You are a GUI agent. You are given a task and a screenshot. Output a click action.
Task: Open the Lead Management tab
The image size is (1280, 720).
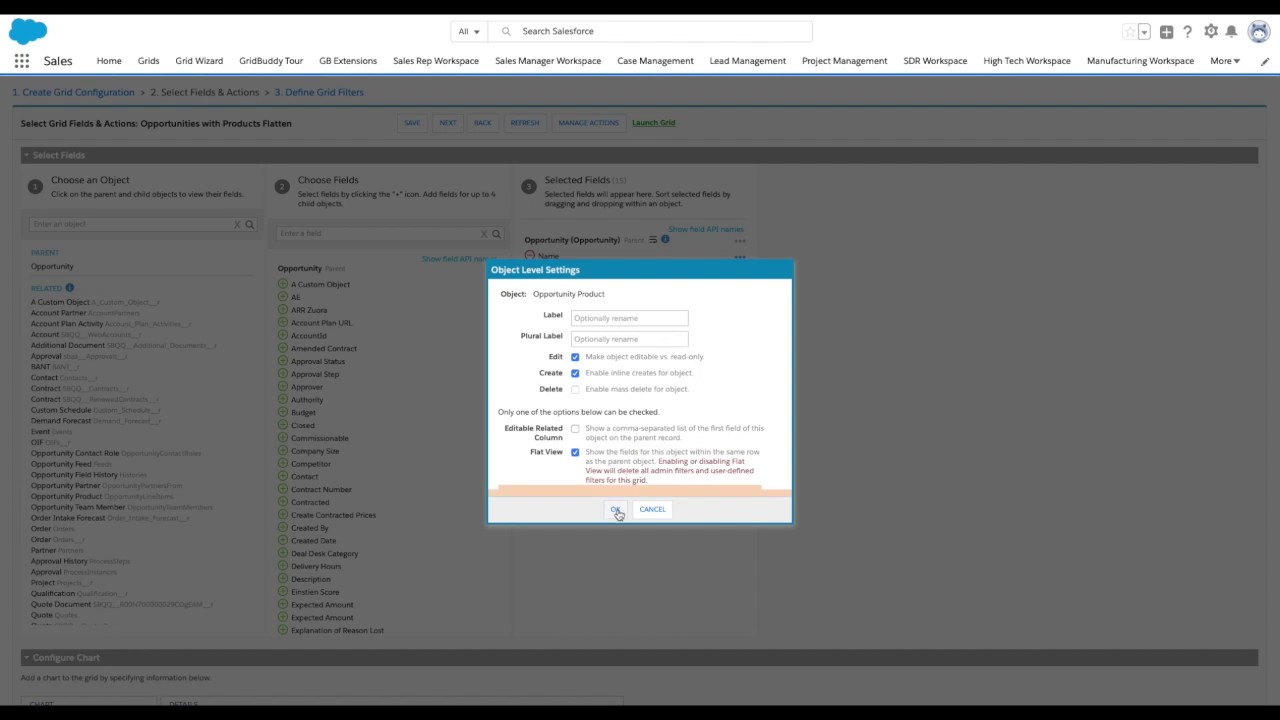pyautogui.click(x=748, y=61)
